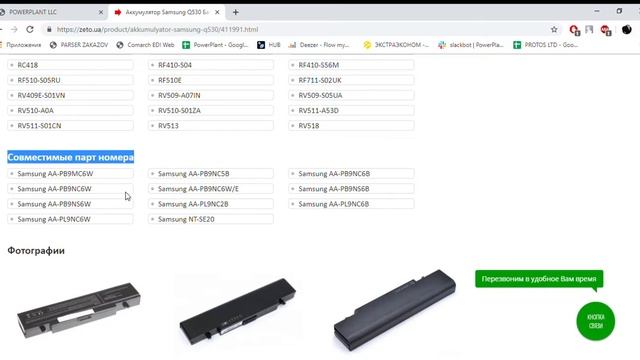Open the red extension icon beside the profile avatar

pyautogui.click(x=605, y=30)
